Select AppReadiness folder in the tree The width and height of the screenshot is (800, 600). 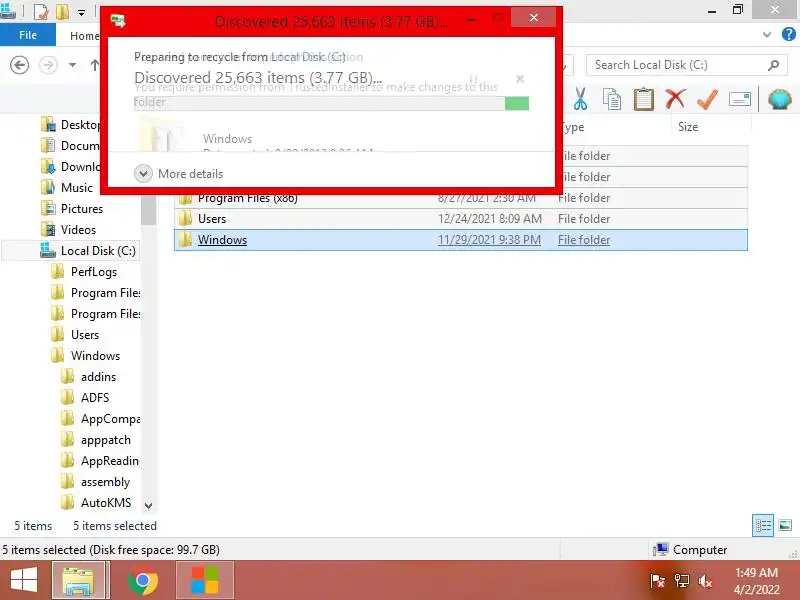pos(100,461)
